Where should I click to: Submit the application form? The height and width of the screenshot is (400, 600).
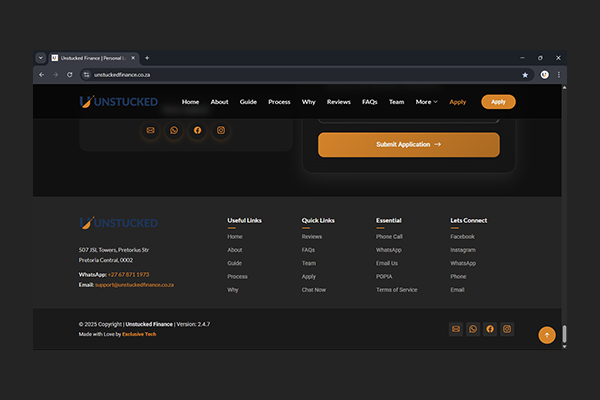tap(409, 145)
